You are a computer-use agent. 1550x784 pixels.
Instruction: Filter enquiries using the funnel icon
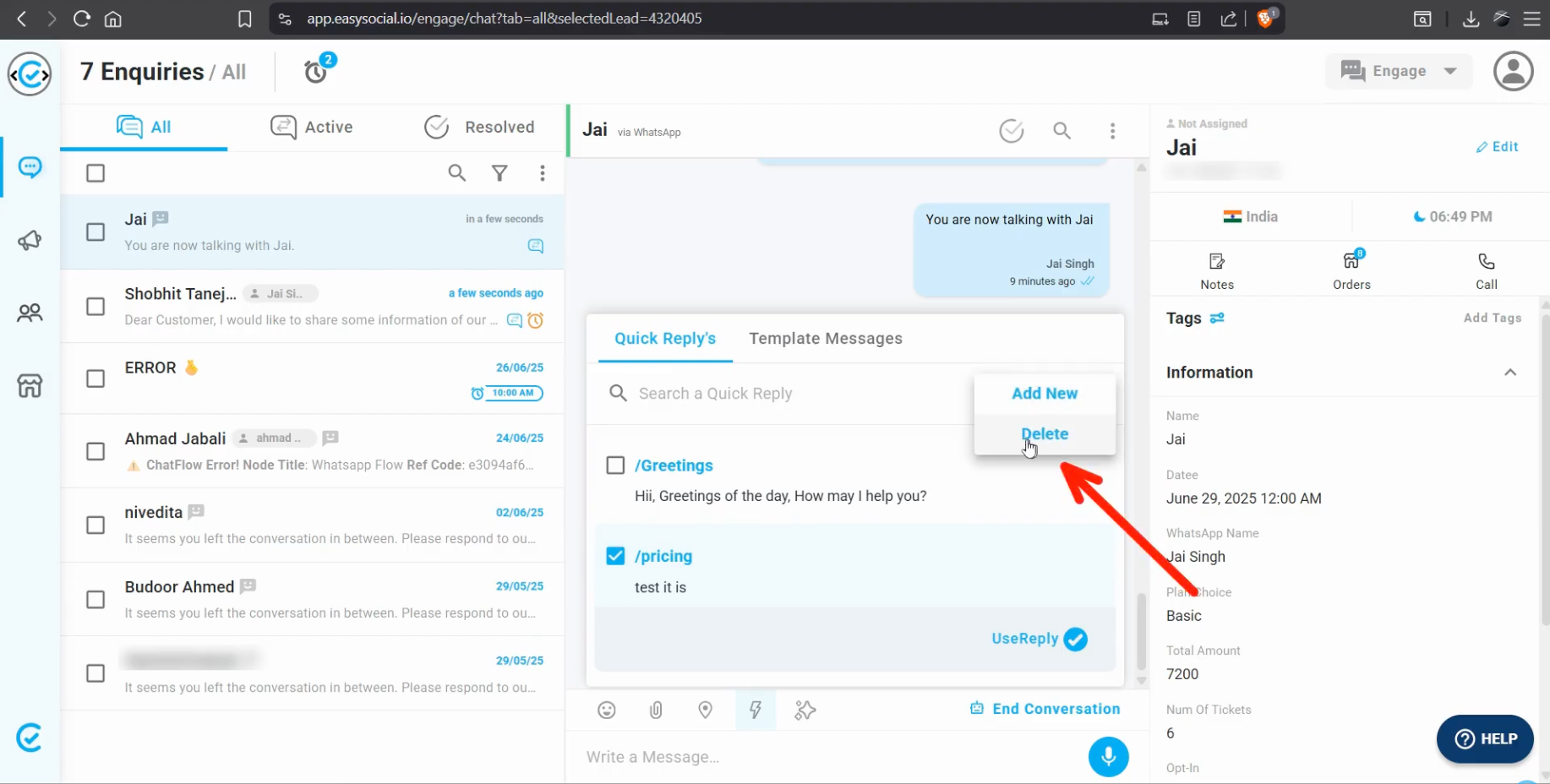coord(499,173)
